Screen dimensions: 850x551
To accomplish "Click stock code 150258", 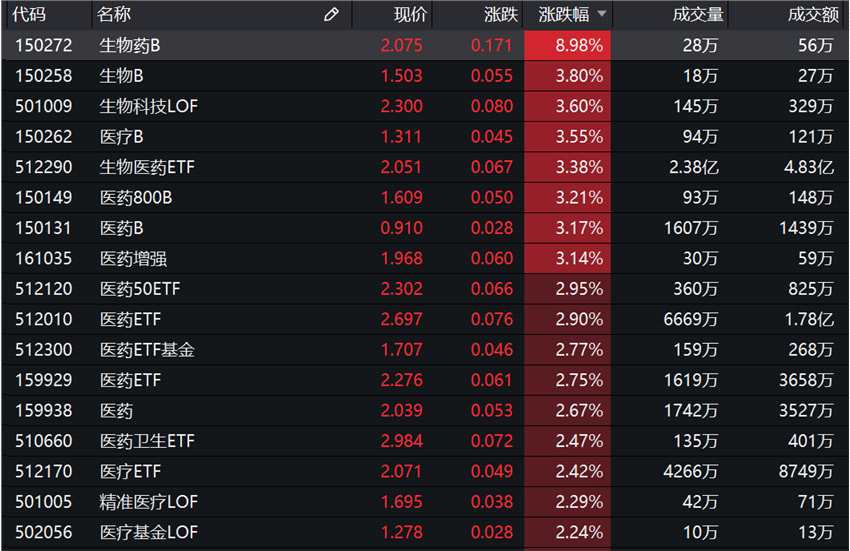I will click(43, 76).
